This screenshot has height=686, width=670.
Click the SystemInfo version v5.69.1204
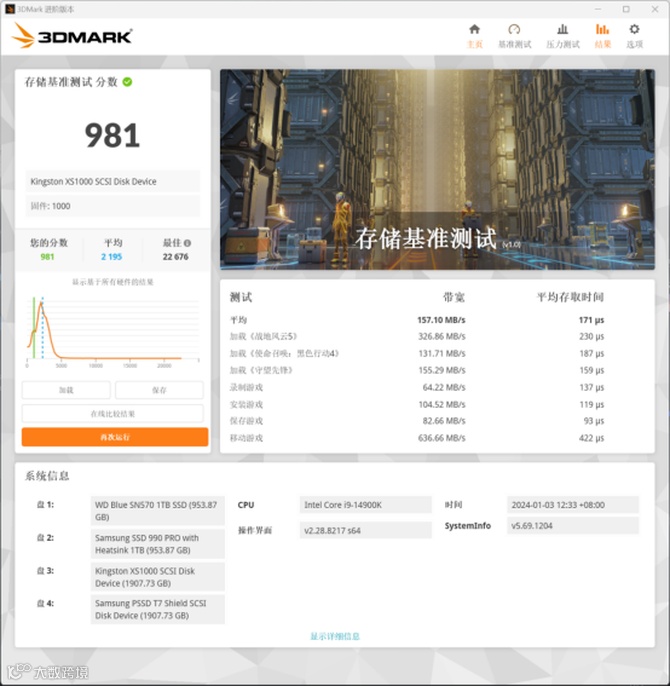pos(572,526)
